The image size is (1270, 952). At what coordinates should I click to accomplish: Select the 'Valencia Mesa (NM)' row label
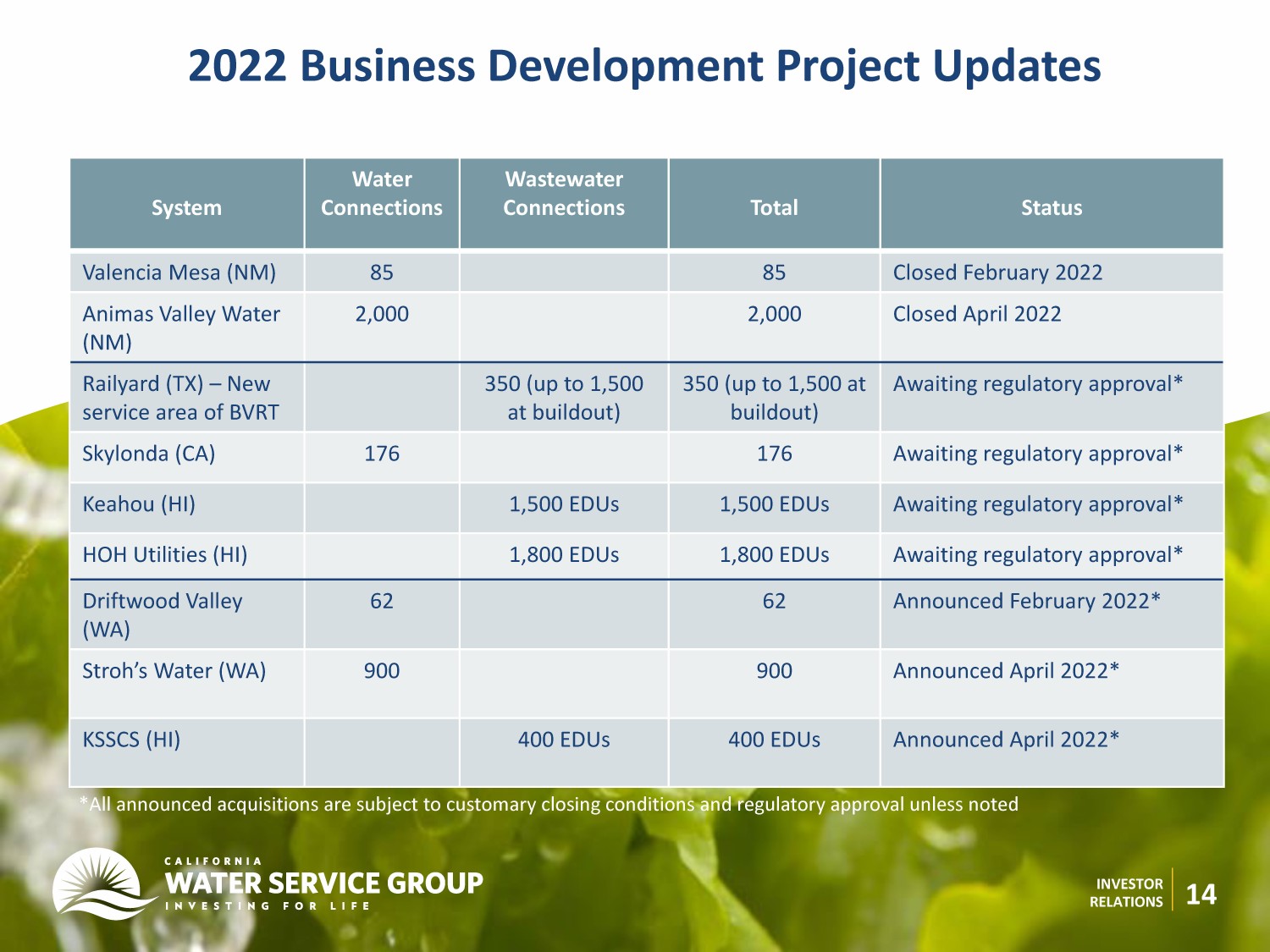pos(179,272)
